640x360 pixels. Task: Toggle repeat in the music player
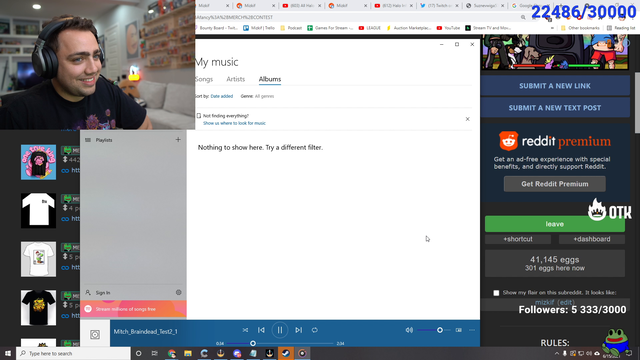(x=315, y=330)
